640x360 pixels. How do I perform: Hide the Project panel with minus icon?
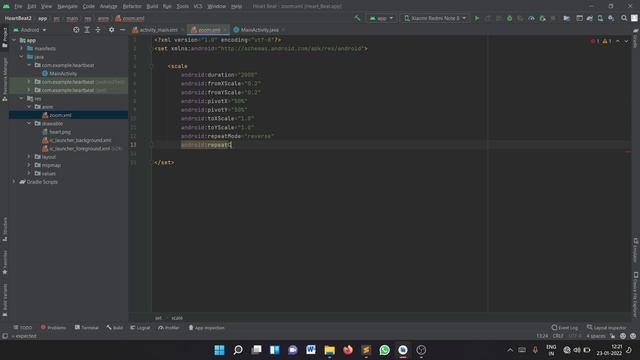(x=122, y=30)
